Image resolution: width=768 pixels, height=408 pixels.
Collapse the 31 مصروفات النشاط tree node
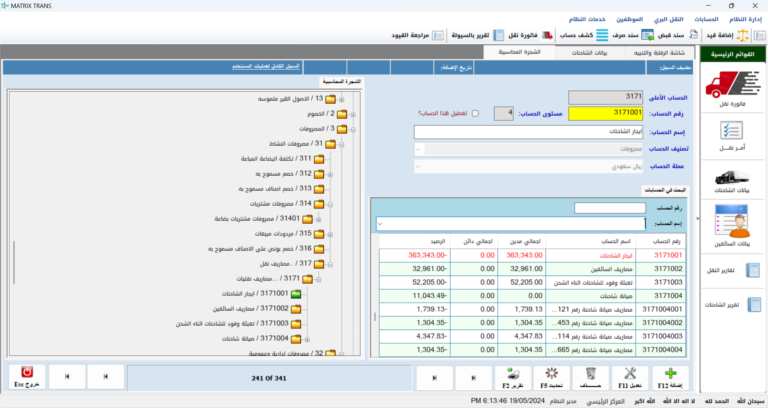coord(341,143)
